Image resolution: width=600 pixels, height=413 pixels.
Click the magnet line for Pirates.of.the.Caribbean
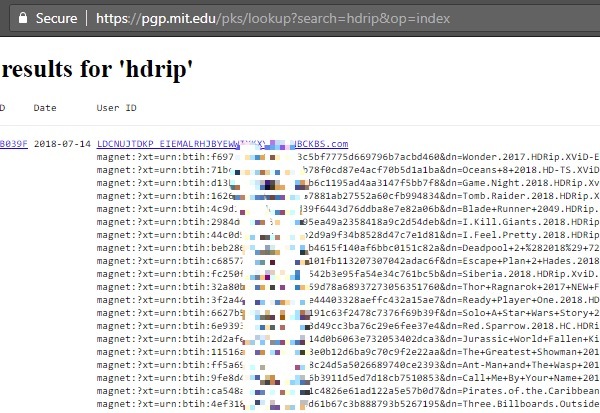pos(348,391)
